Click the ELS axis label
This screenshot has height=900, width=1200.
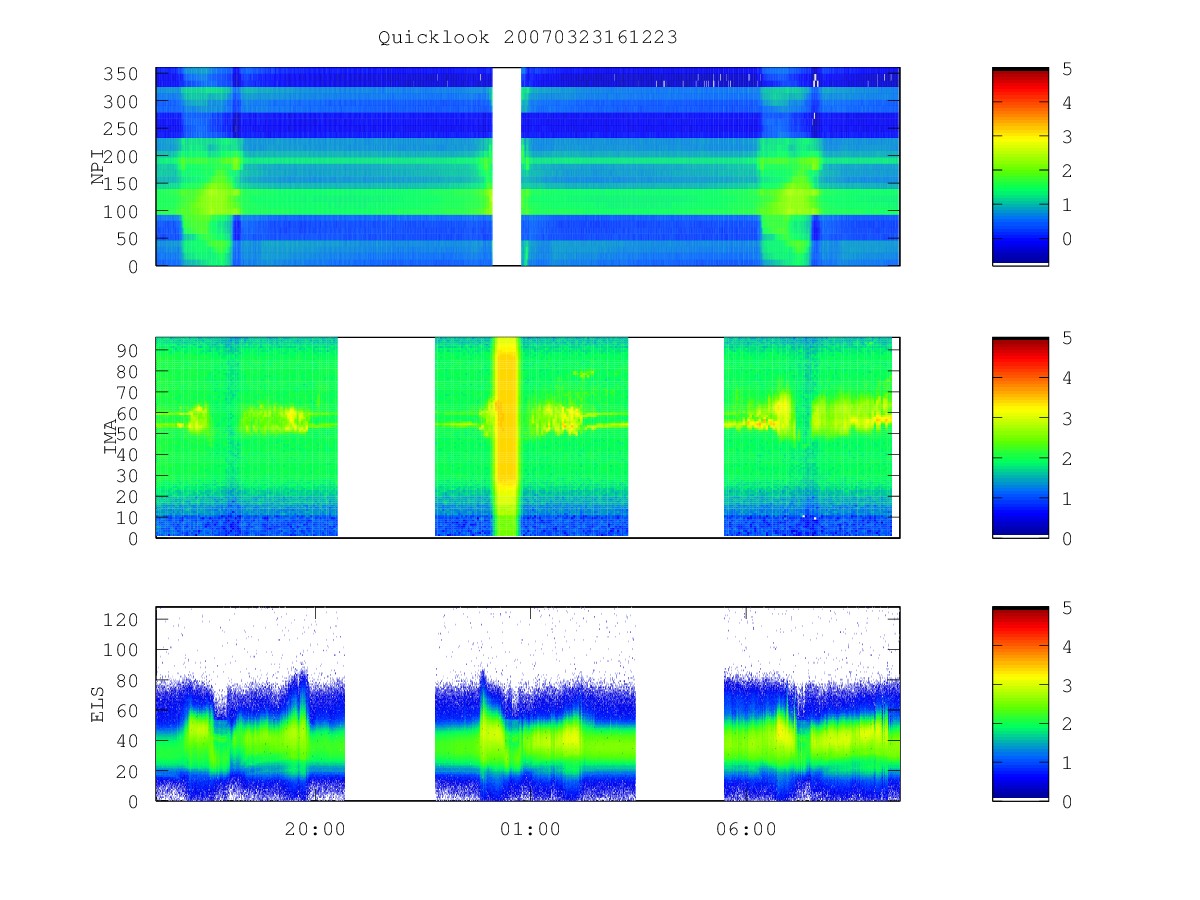point(98,704)
